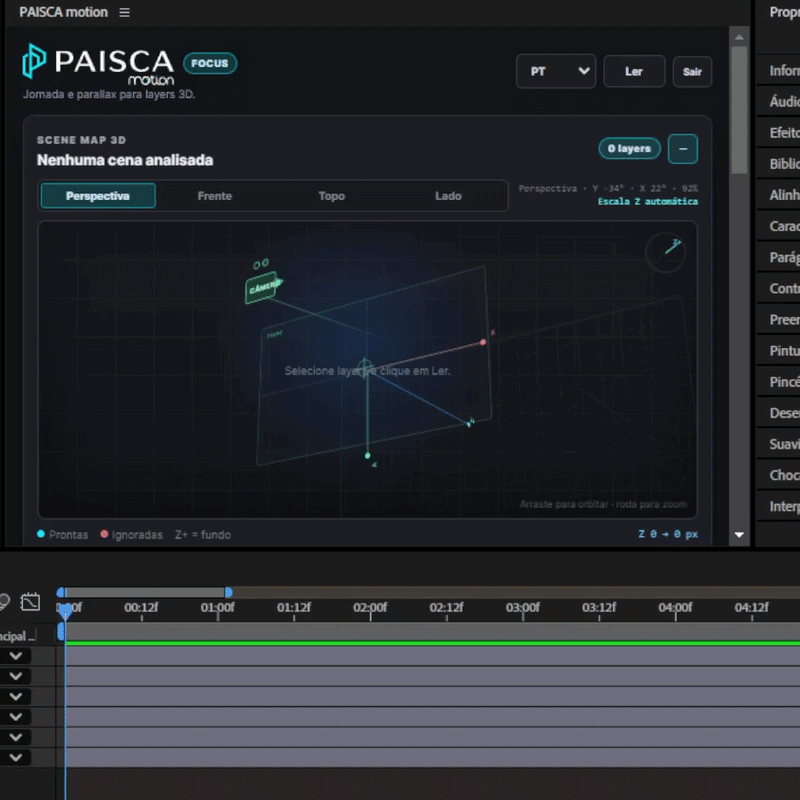
Task: Open the bottommost layer row chevron dropdown
Action: click(x=16, y=758)
